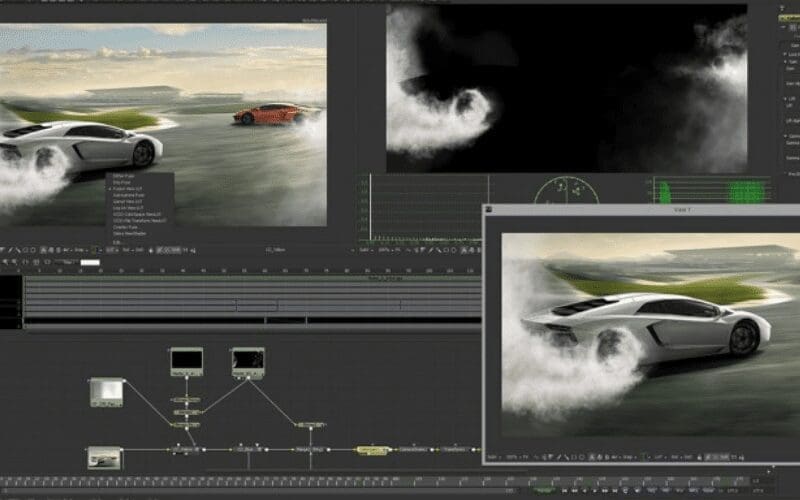Open the RoI dropdown in left viewer toolbar
800x500 pixels.
[x=129, y=251]
